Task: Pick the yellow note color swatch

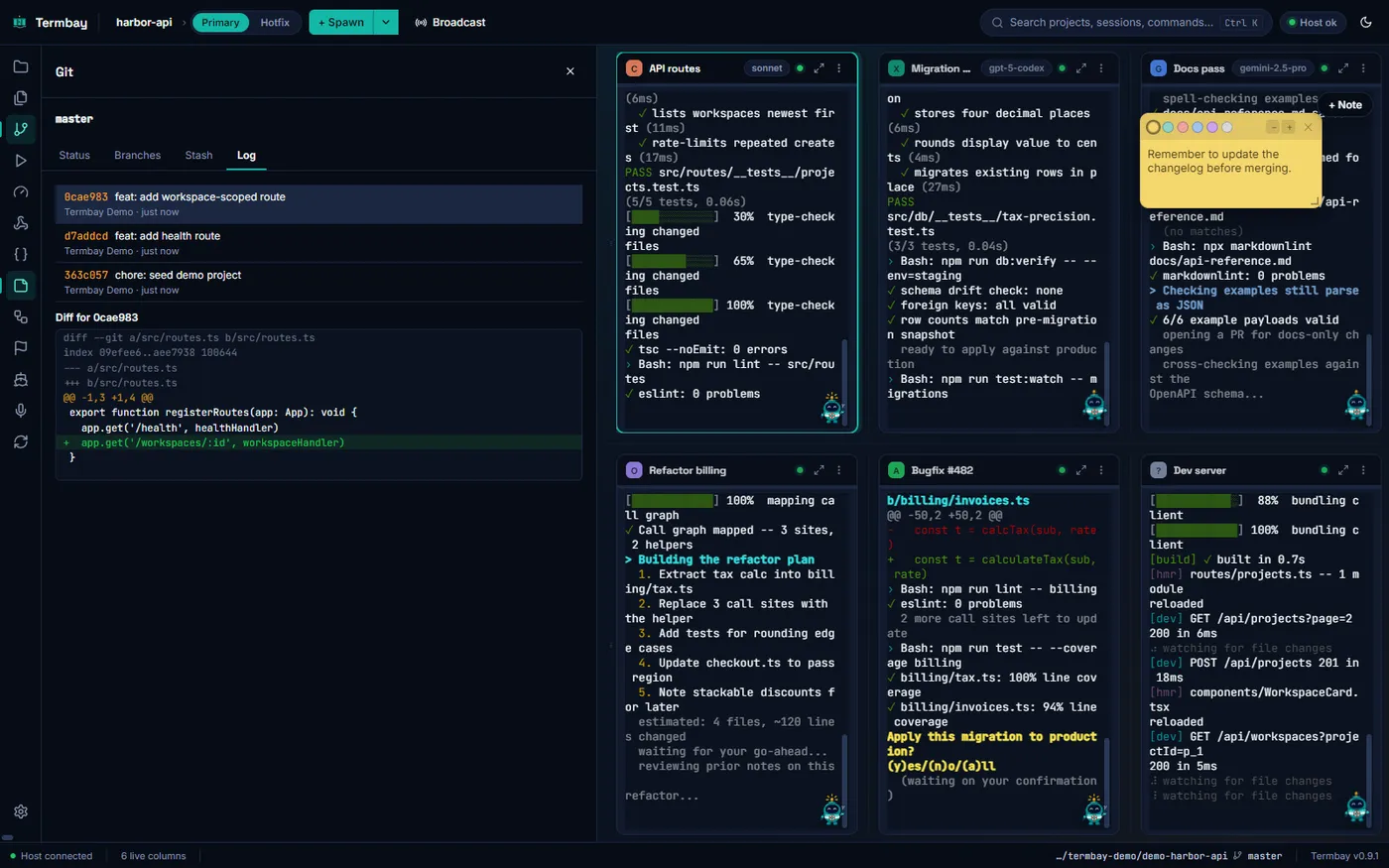Action: pos(1153,127)
